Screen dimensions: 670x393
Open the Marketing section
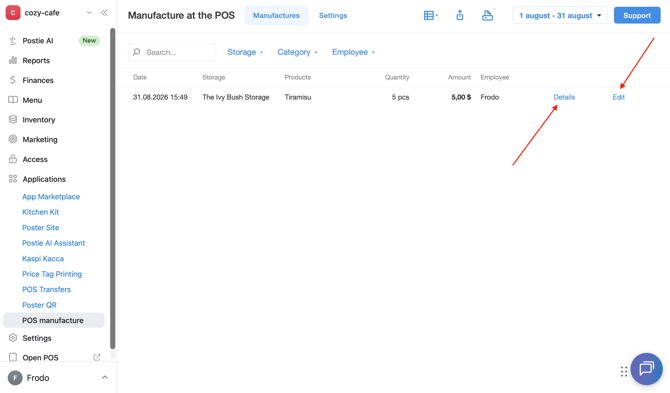pyautogui.click(x=40, y=139)
